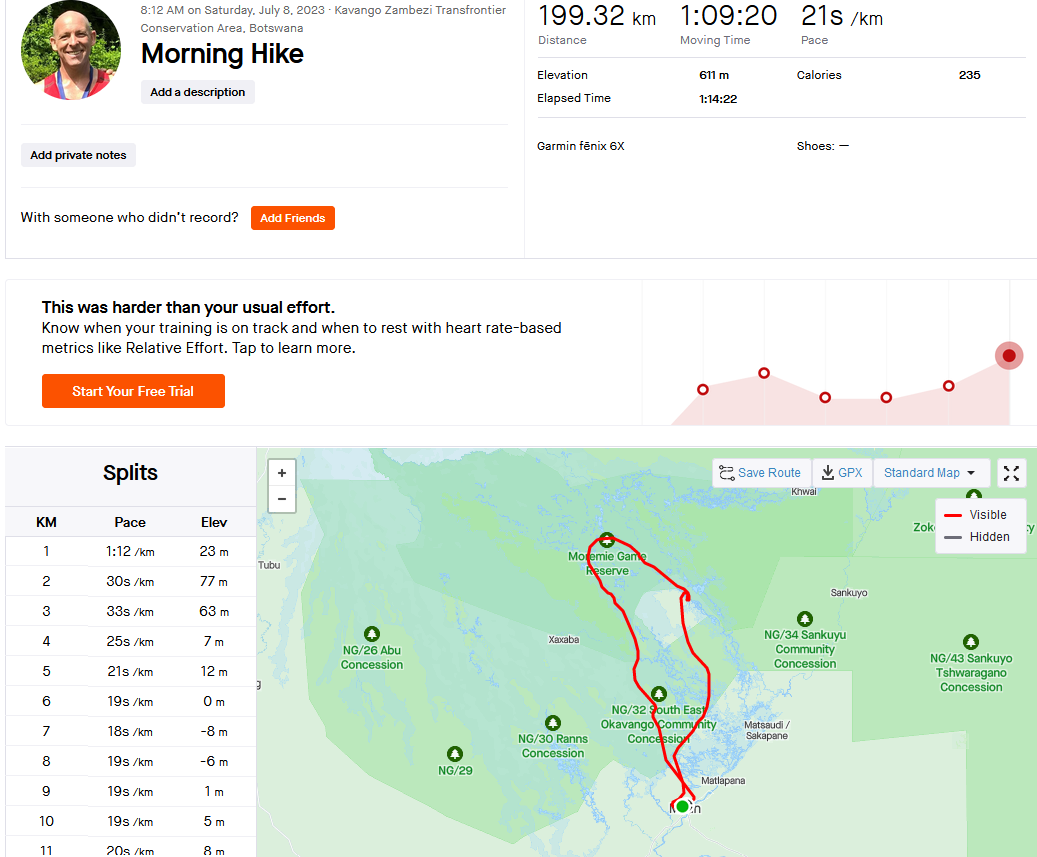Open the Standard Map dropdown
Viewport: 1037px width, 857px height.
coord(931,473)
